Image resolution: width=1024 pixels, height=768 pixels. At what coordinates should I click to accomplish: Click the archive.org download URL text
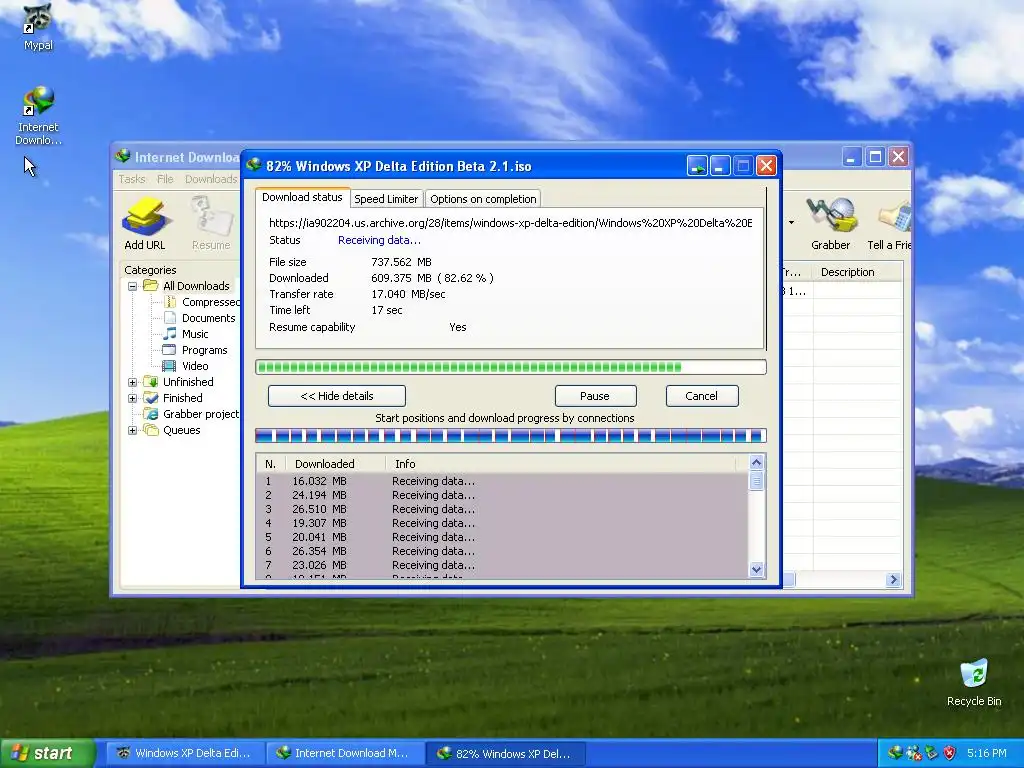(x=511, y=223)
